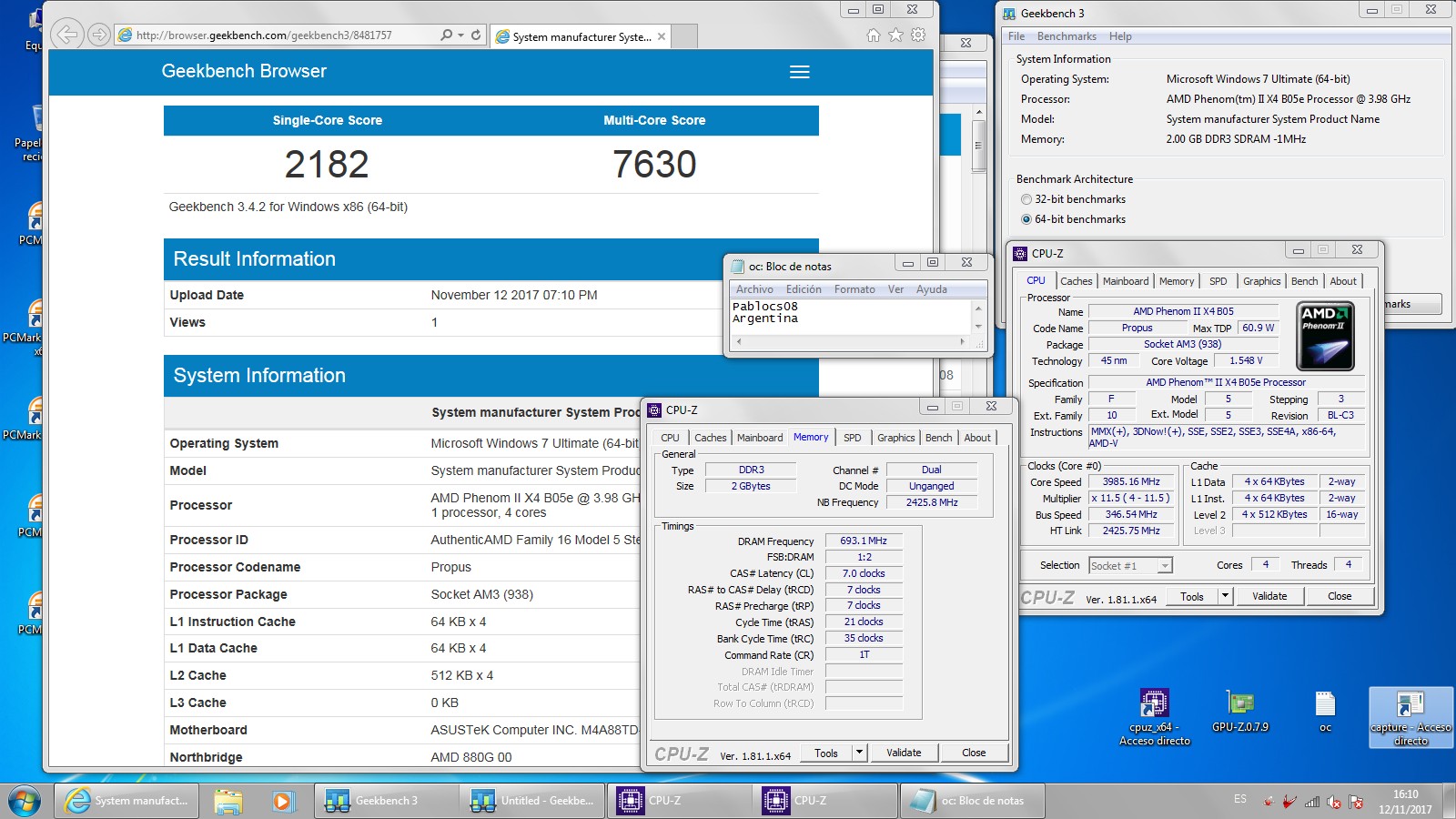Open Windows Media Player from the taskbar
This screenshot has width=1456, height=819.
[282, 801]
